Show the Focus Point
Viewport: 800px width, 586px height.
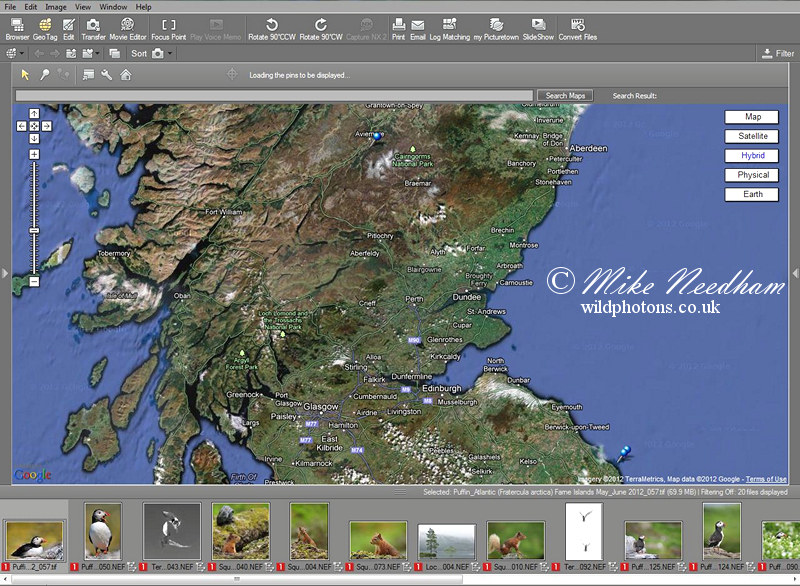tap(168, 29)
